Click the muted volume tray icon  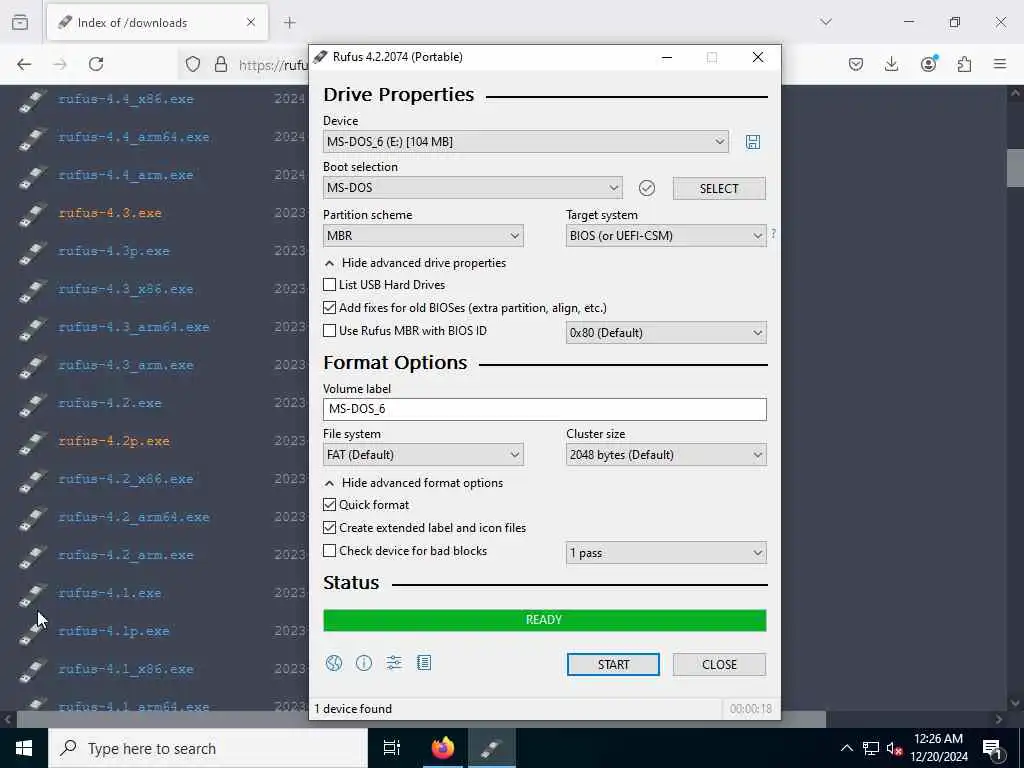894,748
